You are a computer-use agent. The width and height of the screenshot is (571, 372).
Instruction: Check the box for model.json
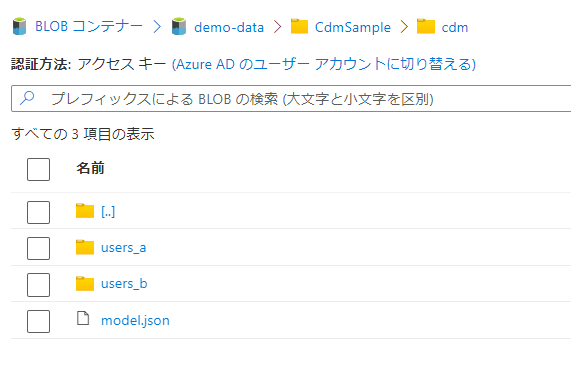(38, 321)
